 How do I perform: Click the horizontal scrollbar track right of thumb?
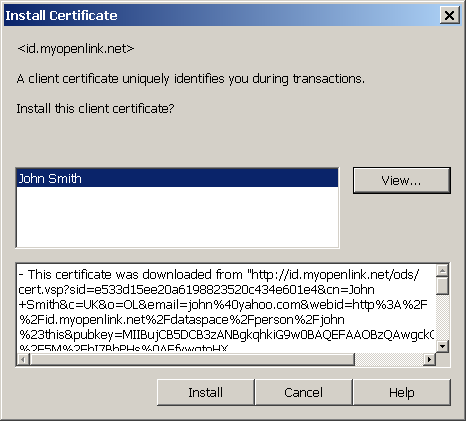click(389, 359)
